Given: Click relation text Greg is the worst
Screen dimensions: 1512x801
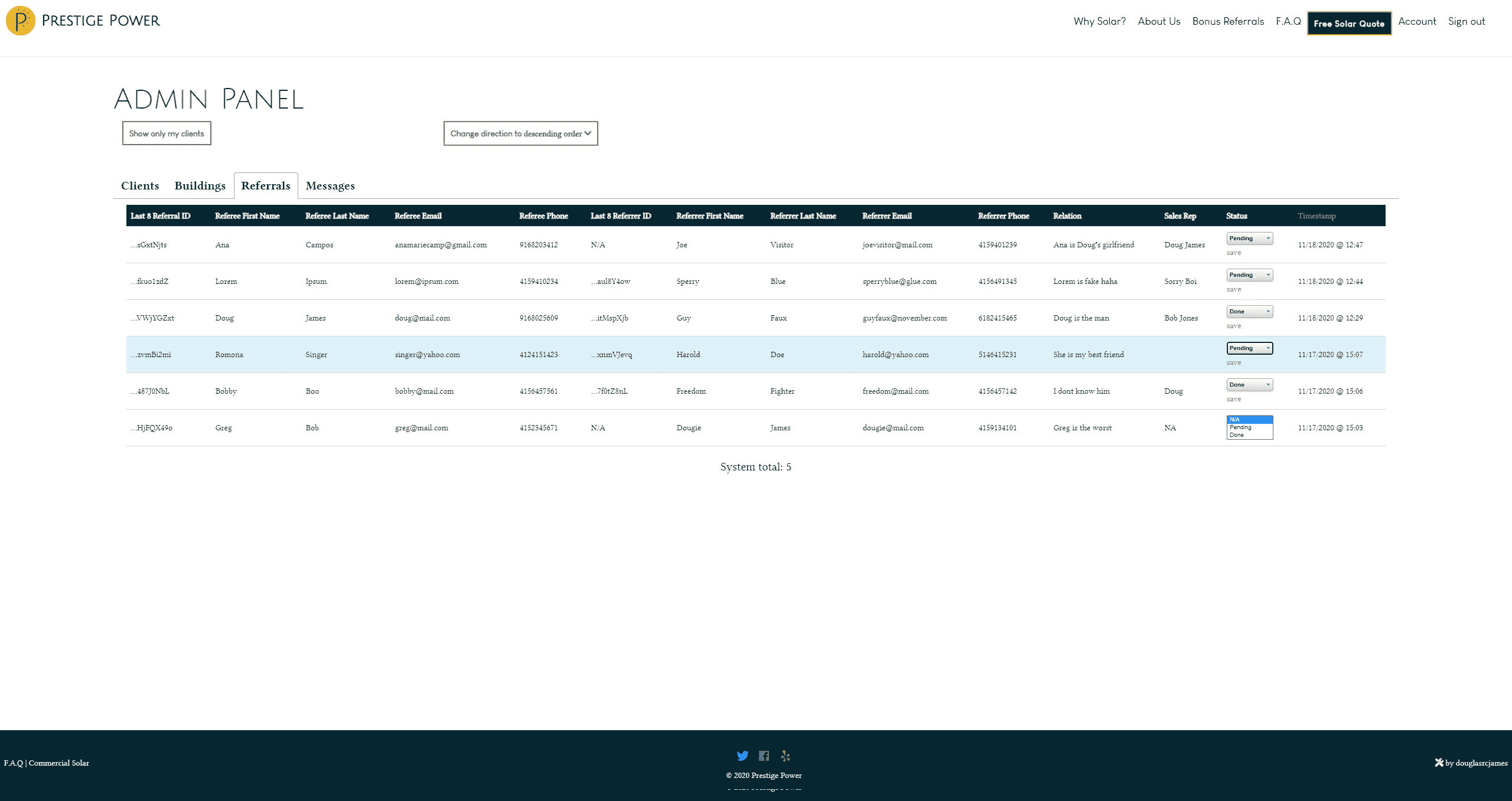Looking at the screenshot, I should (x=1082, y=428).
